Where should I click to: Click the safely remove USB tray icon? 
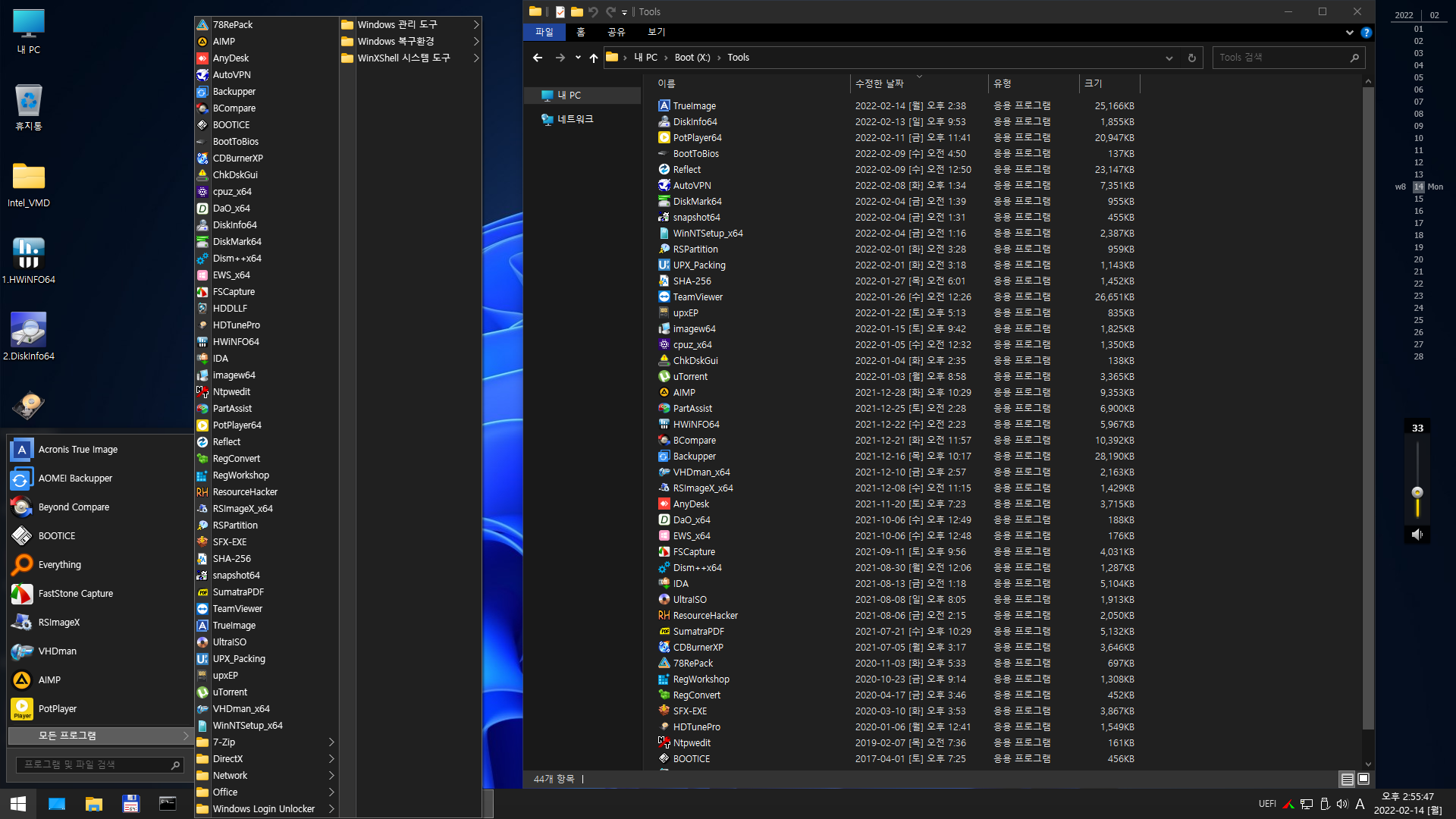tap(1324, 804)
